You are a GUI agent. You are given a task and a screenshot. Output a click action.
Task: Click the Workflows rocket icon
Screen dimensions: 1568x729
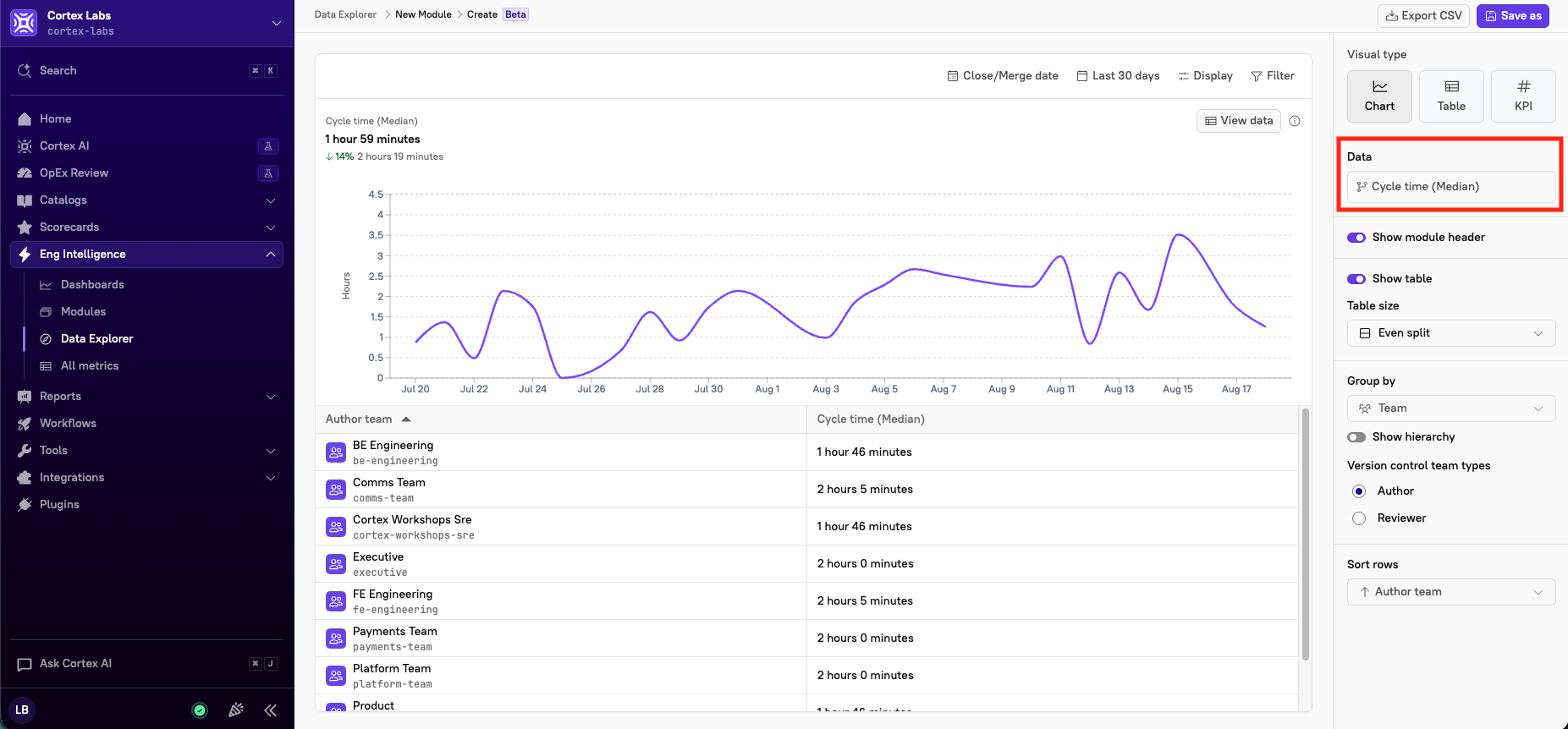point(25,424)
